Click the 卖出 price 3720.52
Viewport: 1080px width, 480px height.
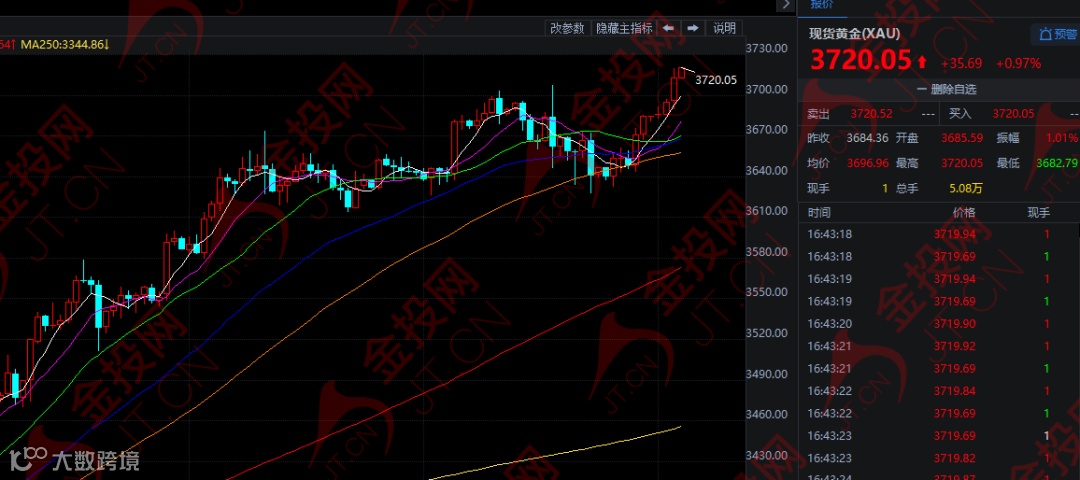click(871, 114)
